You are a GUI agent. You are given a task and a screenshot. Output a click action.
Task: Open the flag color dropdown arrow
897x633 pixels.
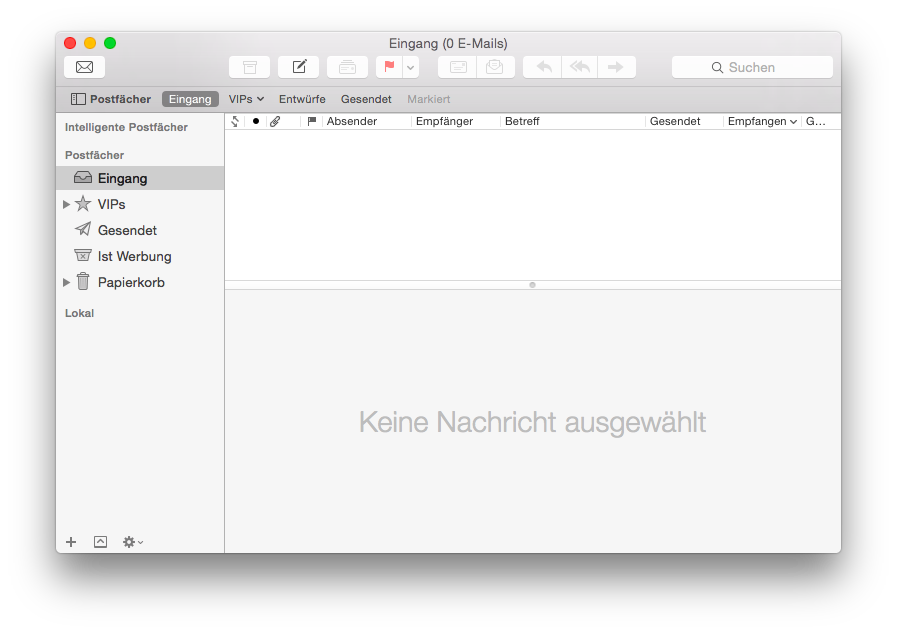411,67
